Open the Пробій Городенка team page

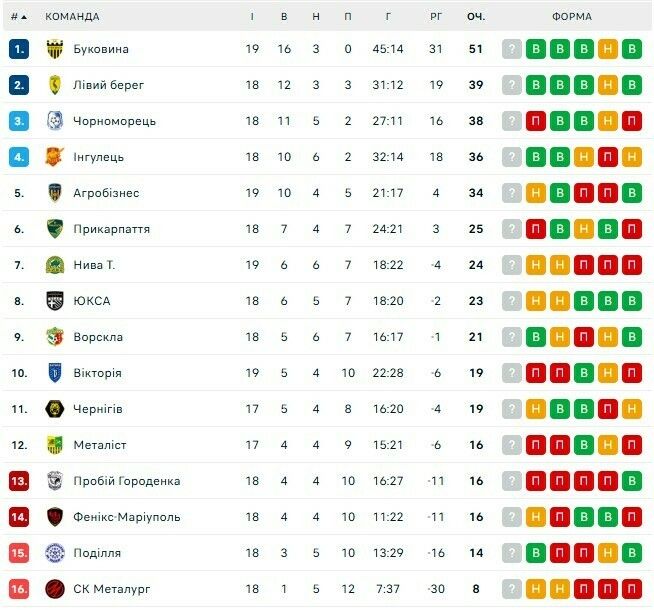[x=127, y=481]
